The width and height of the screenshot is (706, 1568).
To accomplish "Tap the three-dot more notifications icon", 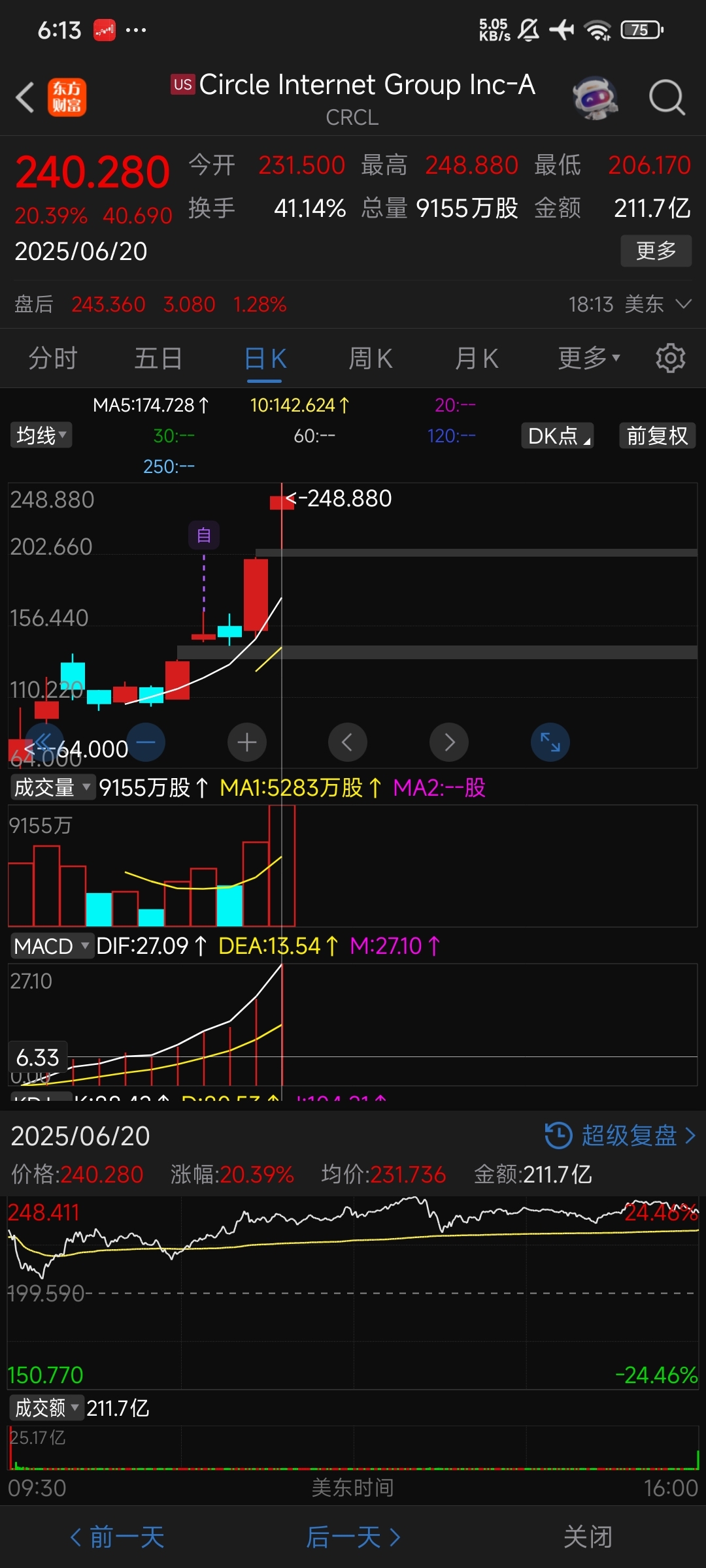I will pyautogui.click(x=136, y=30).
